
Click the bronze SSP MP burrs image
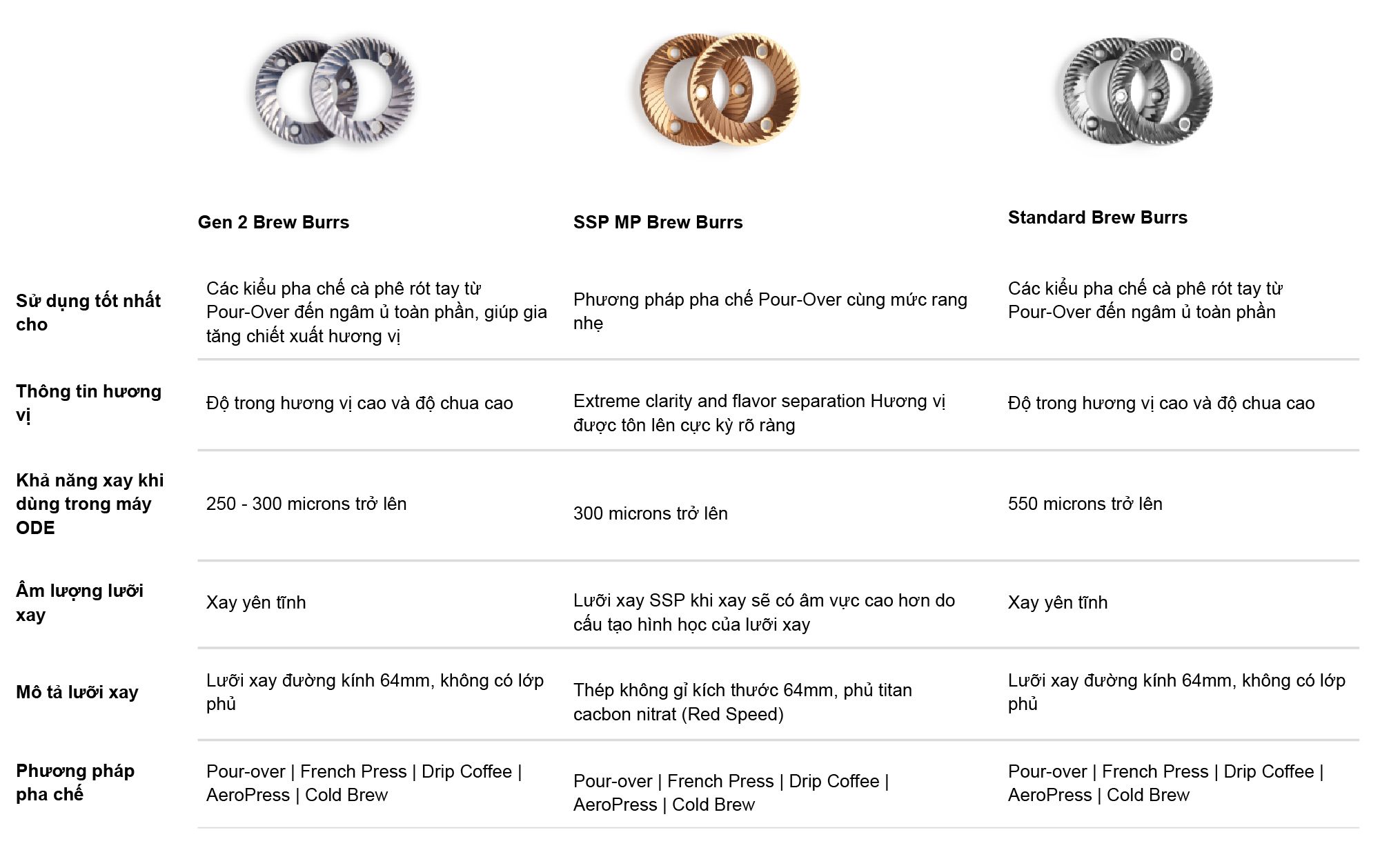[x=720, y=90]
